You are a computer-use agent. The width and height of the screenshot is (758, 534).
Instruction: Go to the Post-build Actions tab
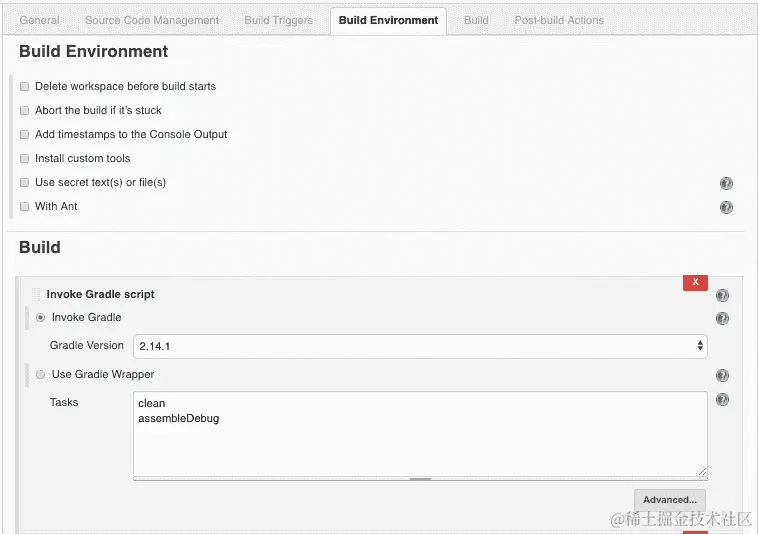[559, 20]
